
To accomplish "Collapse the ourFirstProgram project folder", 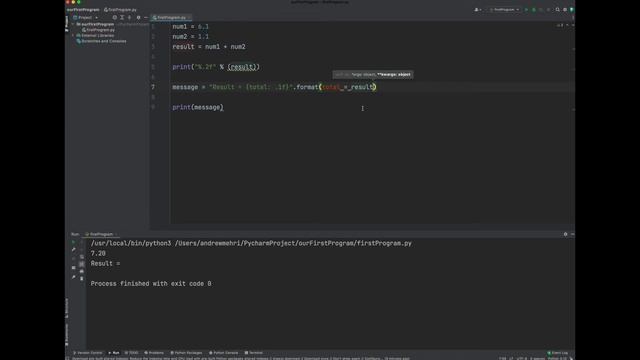I will (x=73, y=24).
